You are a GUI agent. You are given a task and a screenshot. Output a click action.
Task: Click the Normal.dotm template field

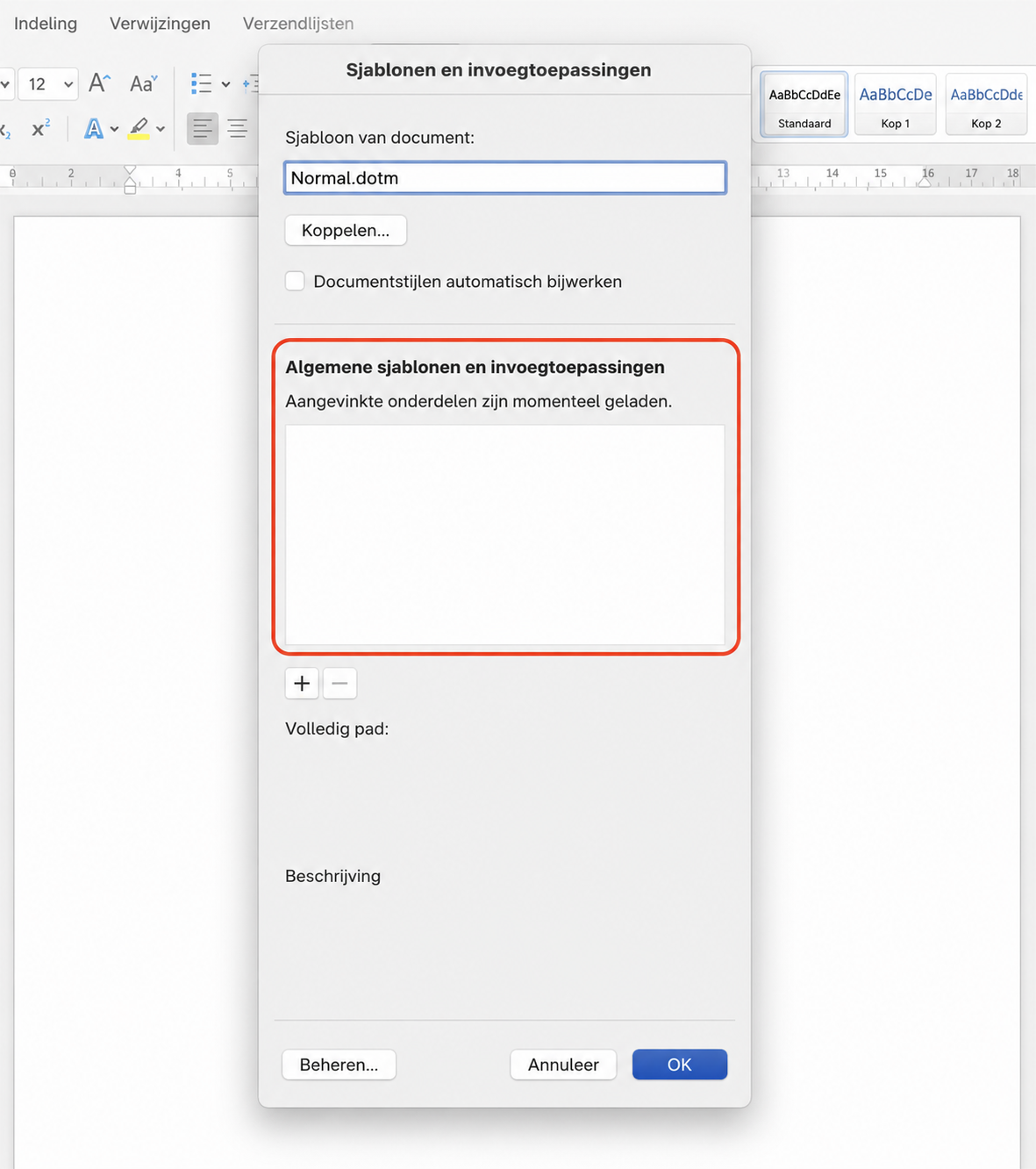(x=505, y=178)
